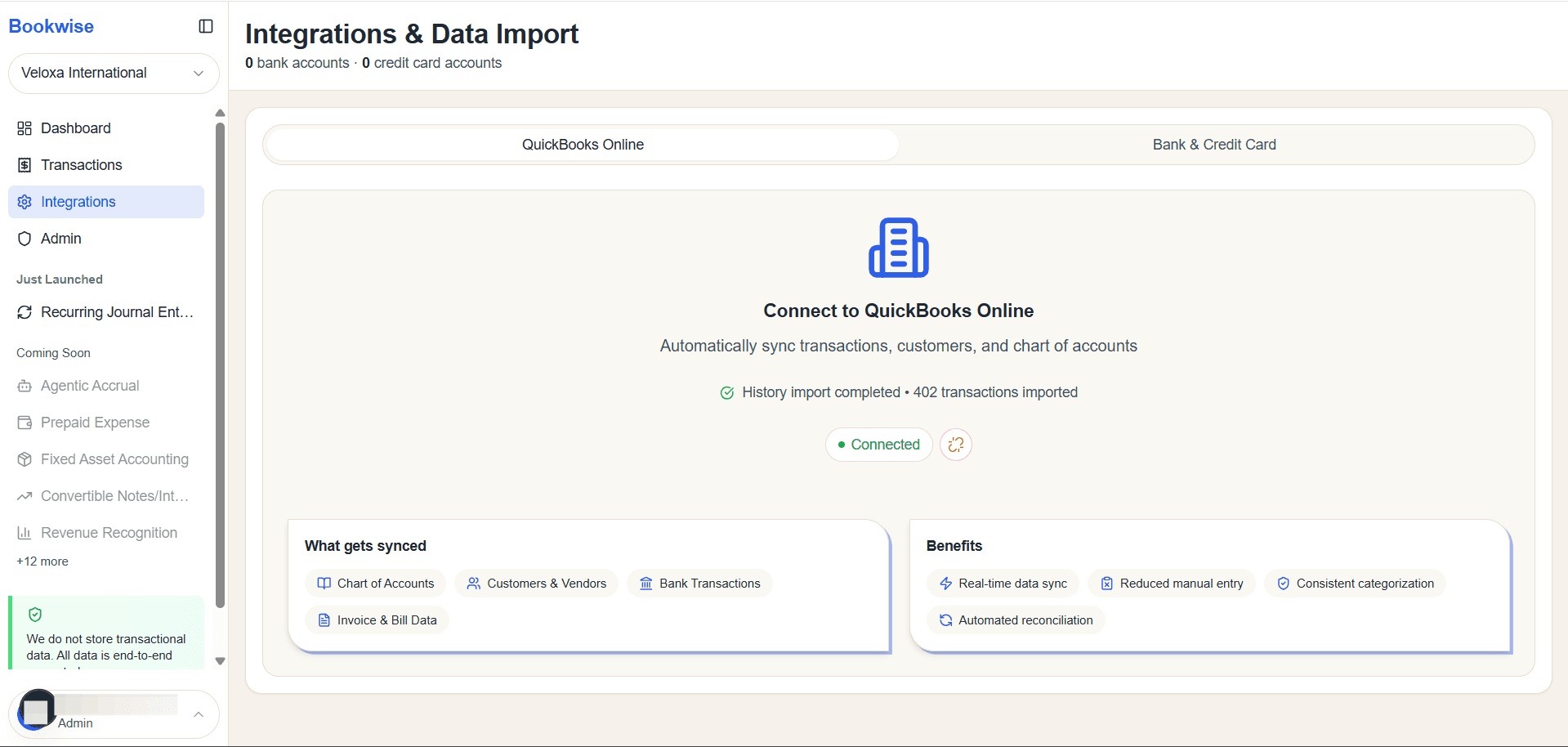Viewport: 1568px width, 747px height.
Task: Click the Consistent categorization text
Action: [1365, 584]
